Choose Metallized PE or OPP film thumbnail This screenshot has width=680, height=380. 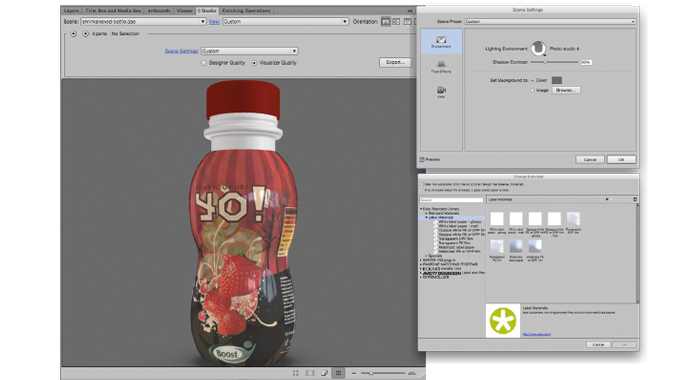[535, 246]
